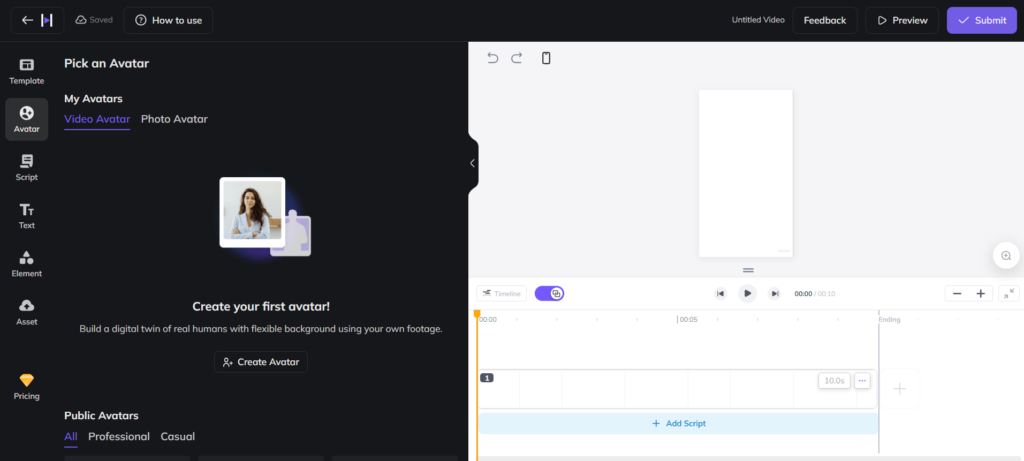Open the Template panel in sidebar
The image size is (1024, 461).
click(x=27, y=70)
